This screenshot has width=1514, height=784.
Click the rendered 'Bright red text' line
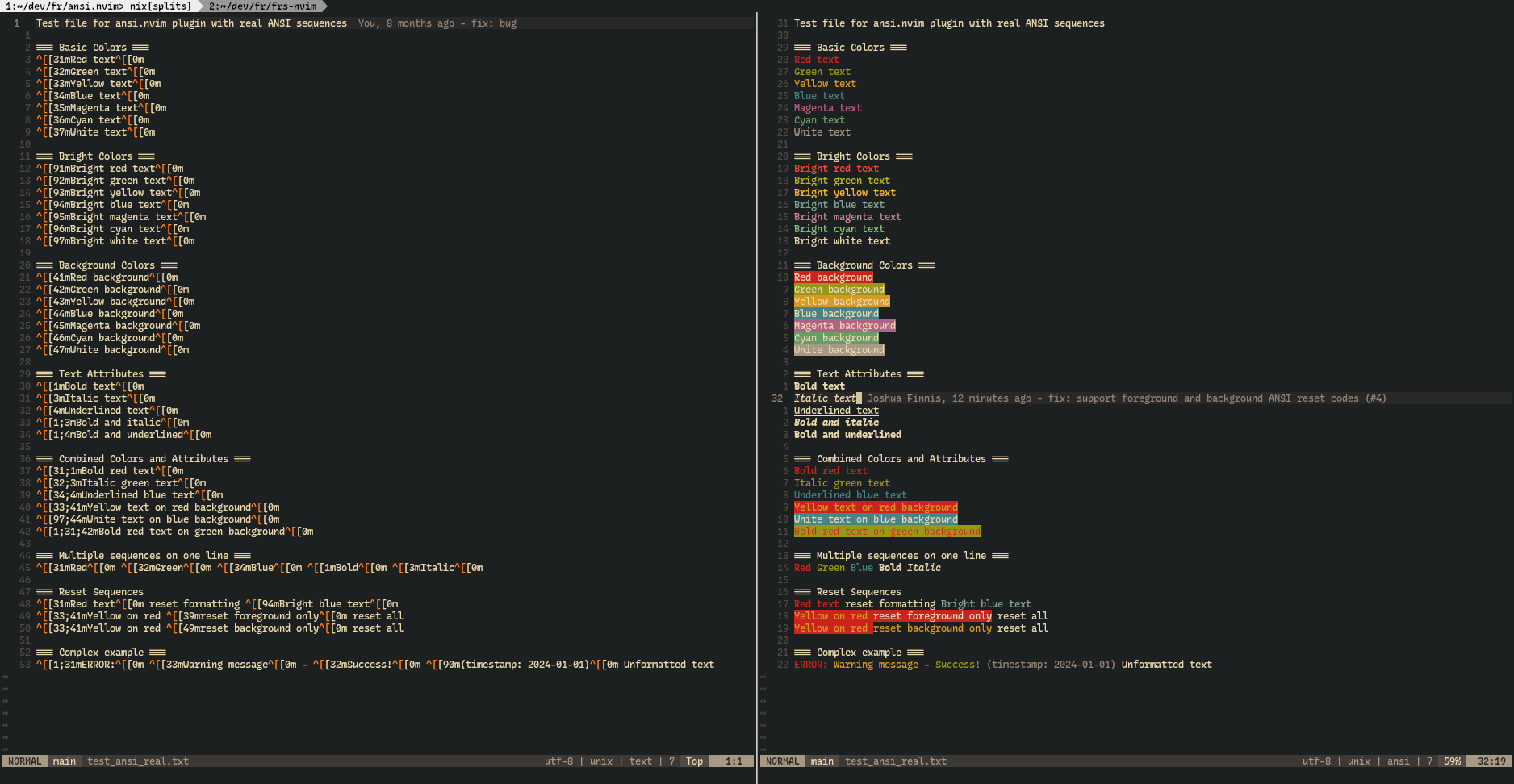(x=836, y=169)
